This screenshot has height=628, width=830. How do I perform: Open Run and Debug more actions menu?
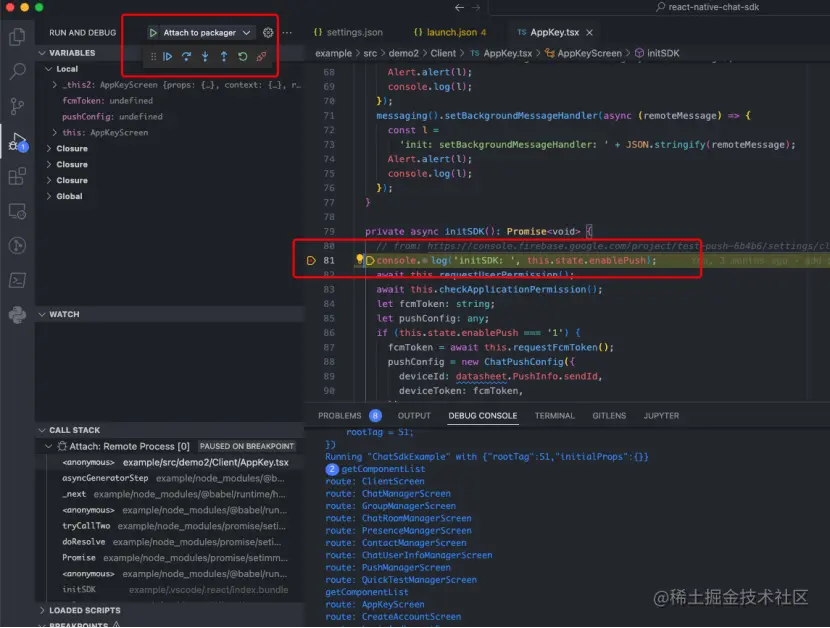287,33
